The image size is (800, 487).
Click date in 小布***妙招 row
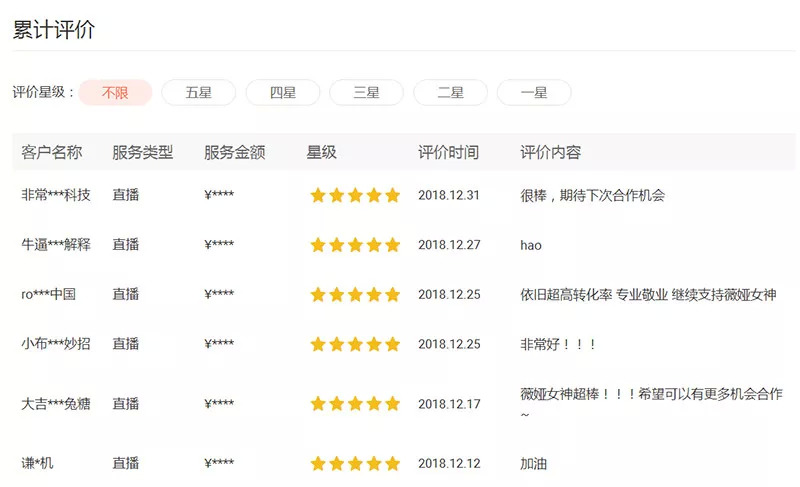449,344
